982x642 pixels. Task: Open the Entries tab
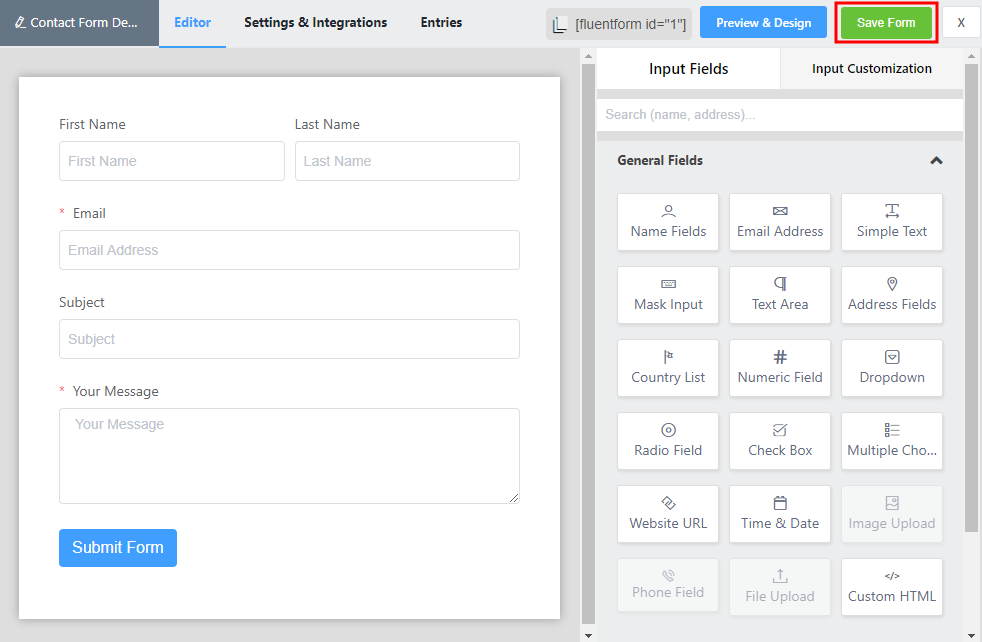(441, 22)
